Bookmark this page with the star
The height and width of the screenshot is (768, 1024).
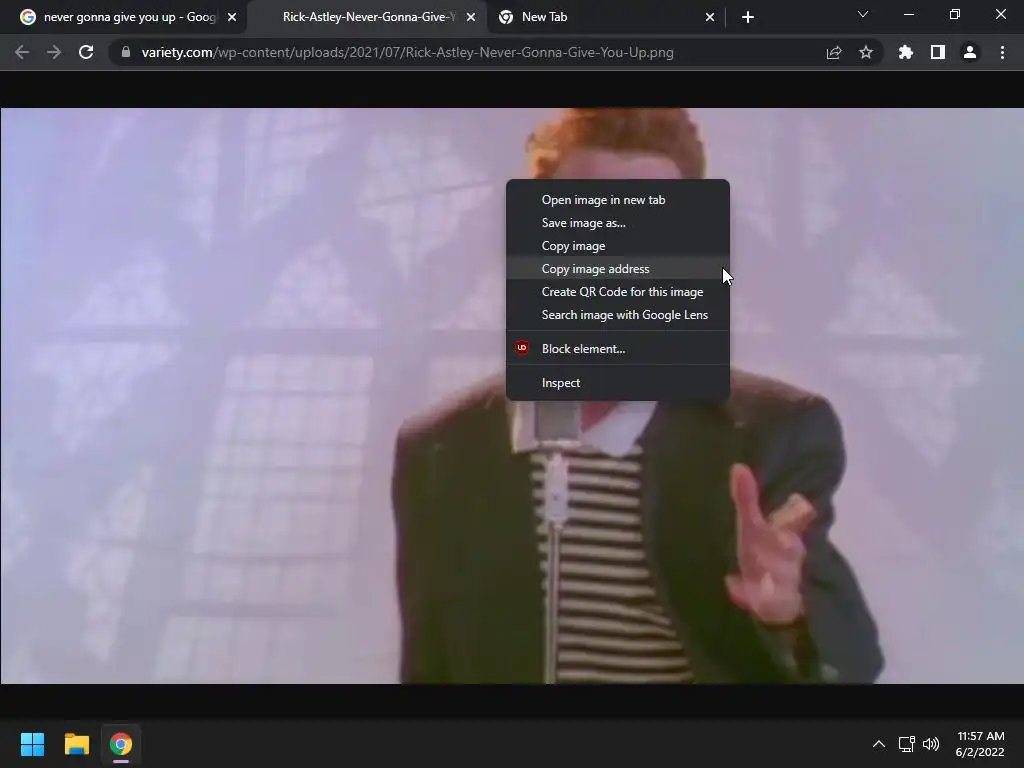pos(866,52)
